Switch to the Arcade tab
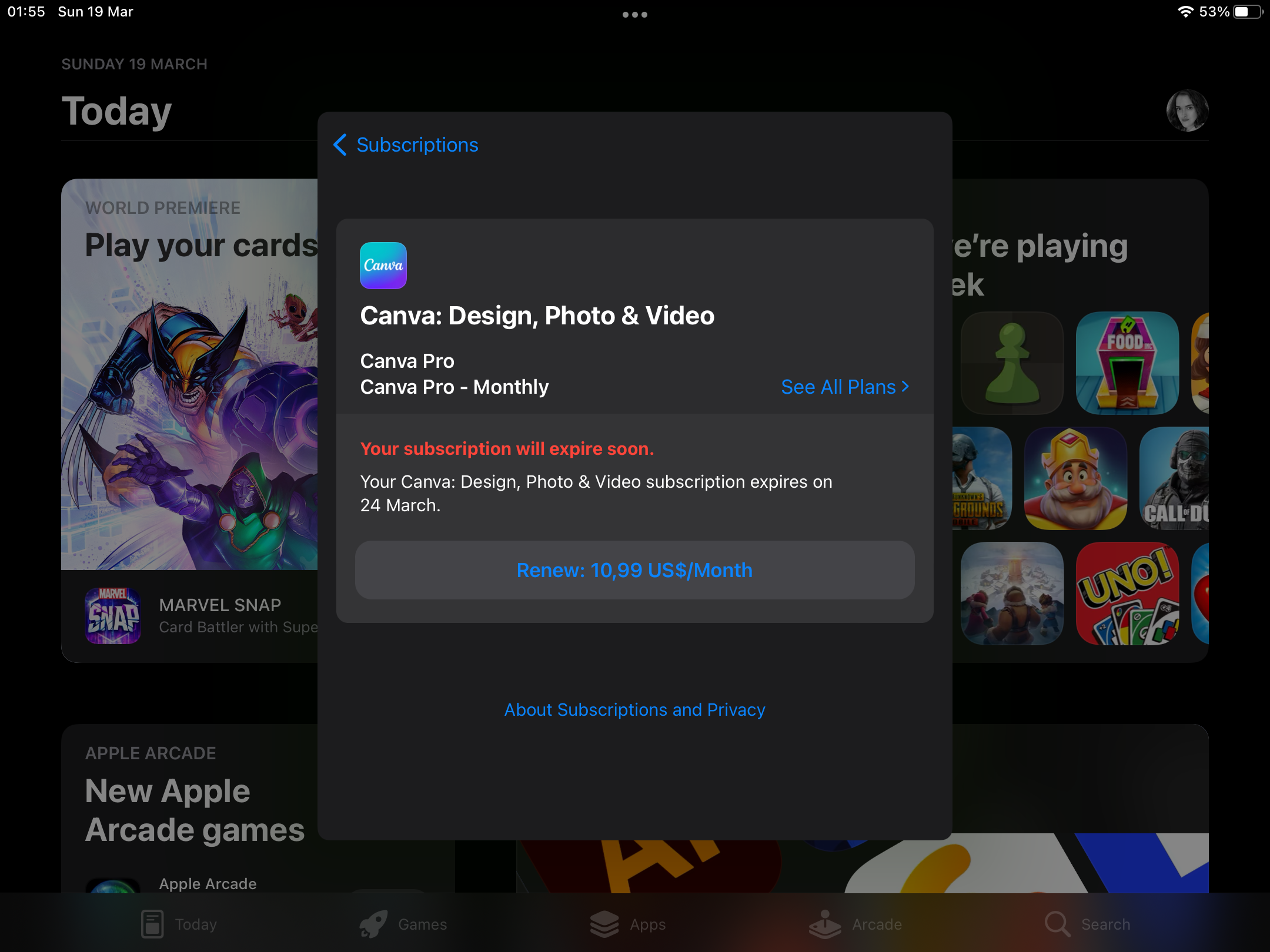The image size is (1270, 952). [855, 924]
